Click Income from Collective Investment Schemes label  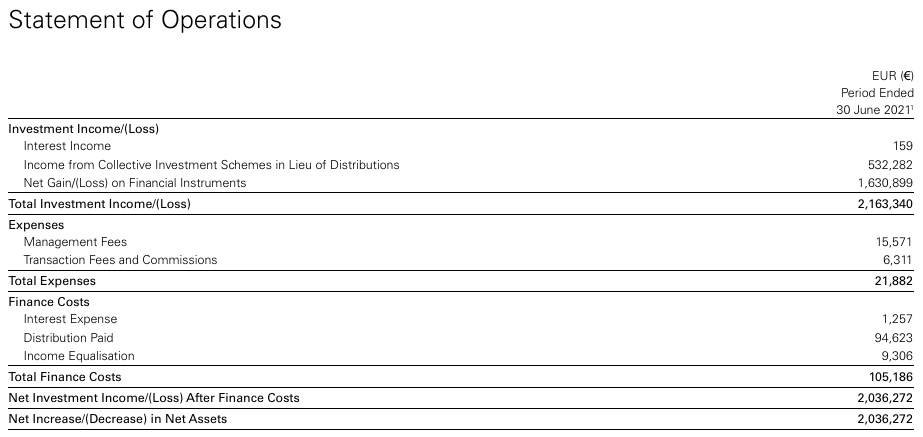coord(211,165)
